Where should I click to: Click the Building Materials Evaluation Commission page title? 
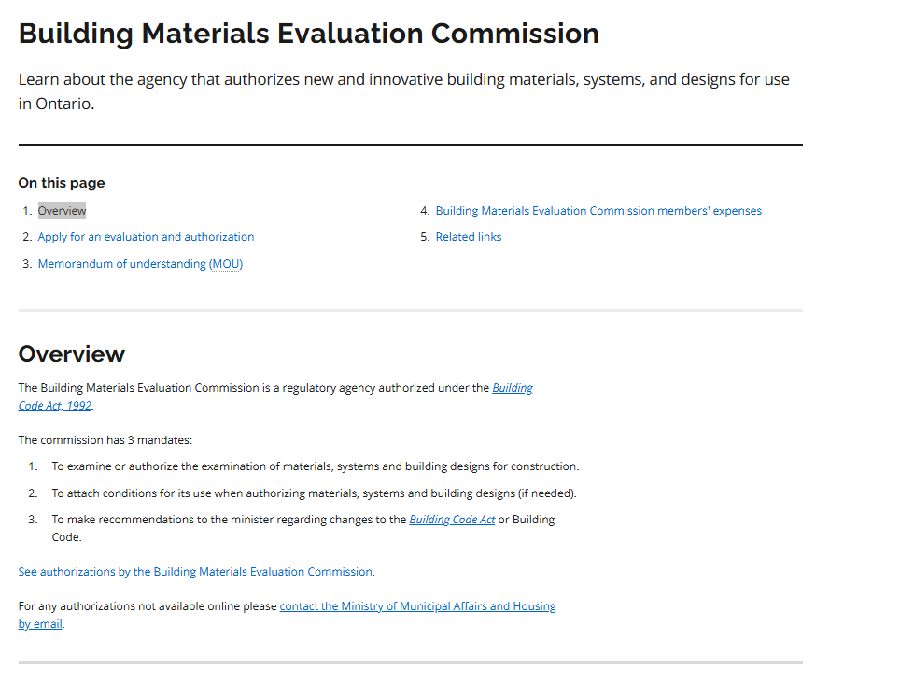(x=309, y=33)
